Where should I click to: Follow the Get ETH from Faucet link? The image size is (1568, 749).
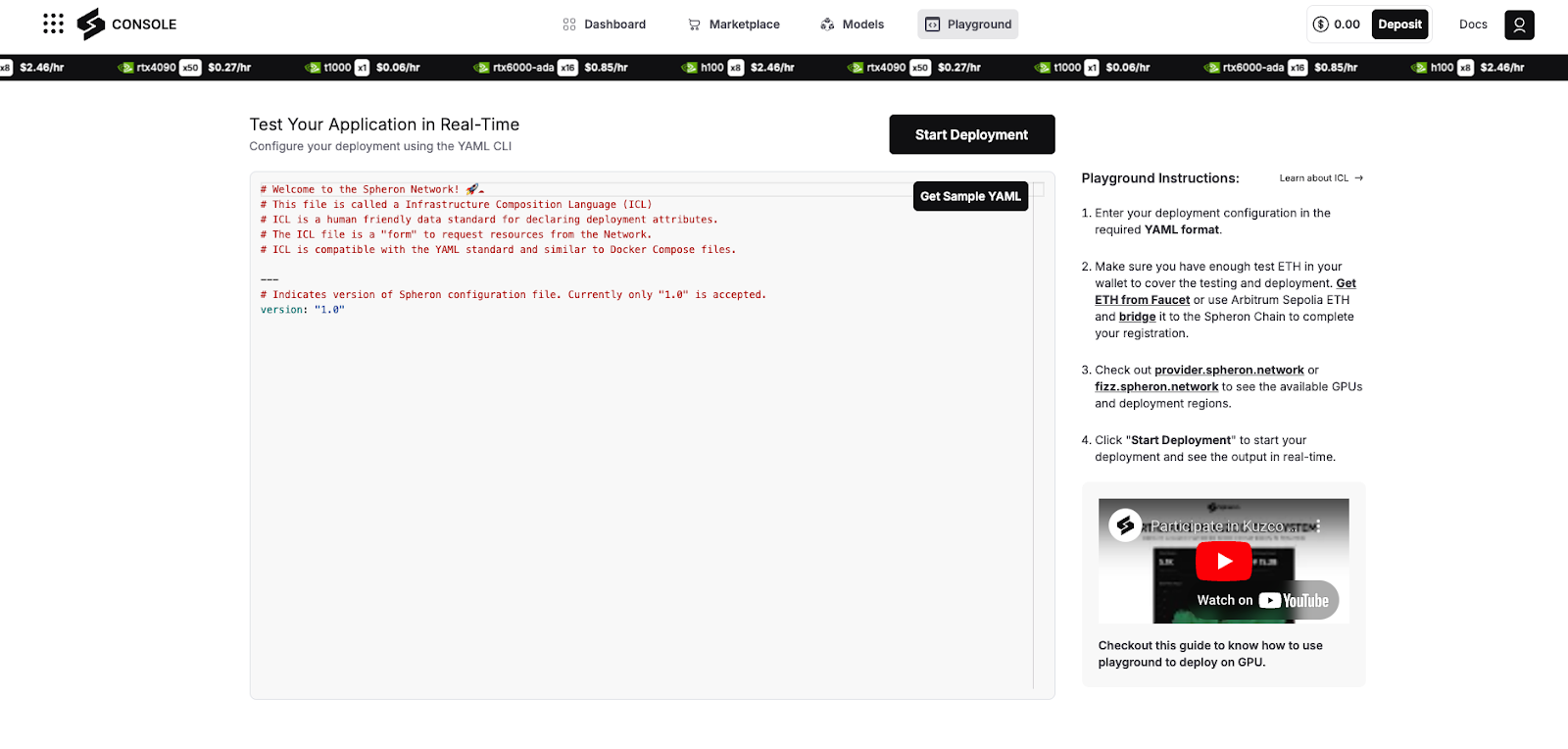(x=1225, y=291)
